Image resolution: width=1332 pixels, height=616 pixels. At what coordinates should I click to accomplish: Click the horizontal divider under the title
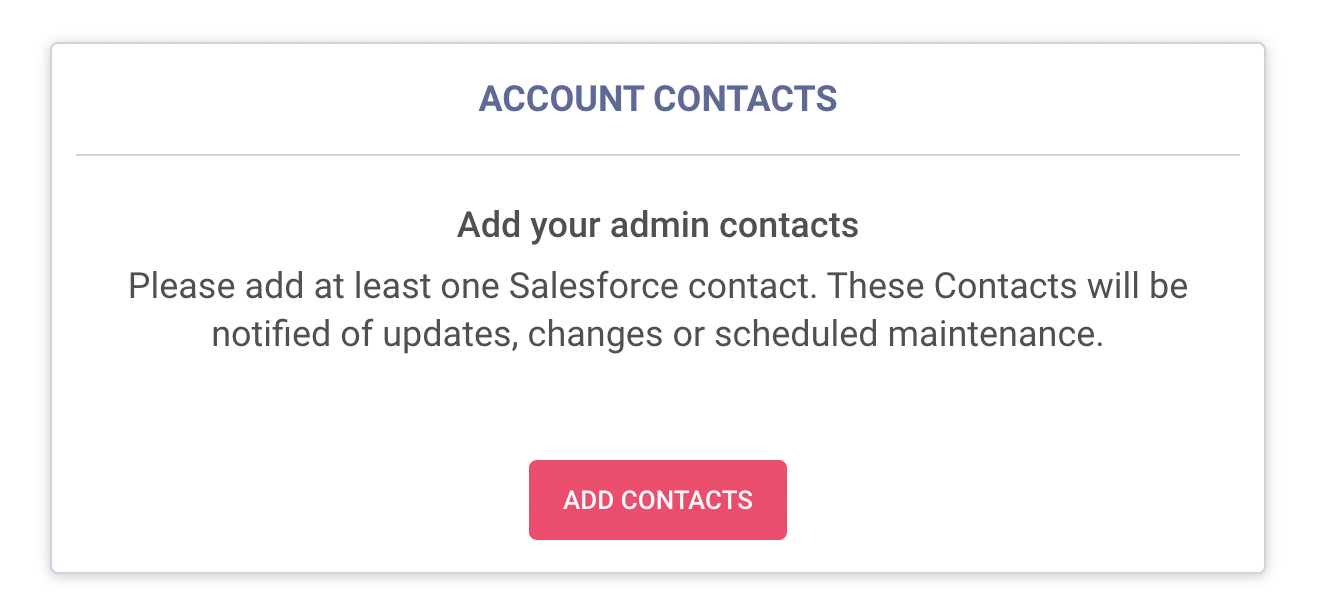[657, 155]
